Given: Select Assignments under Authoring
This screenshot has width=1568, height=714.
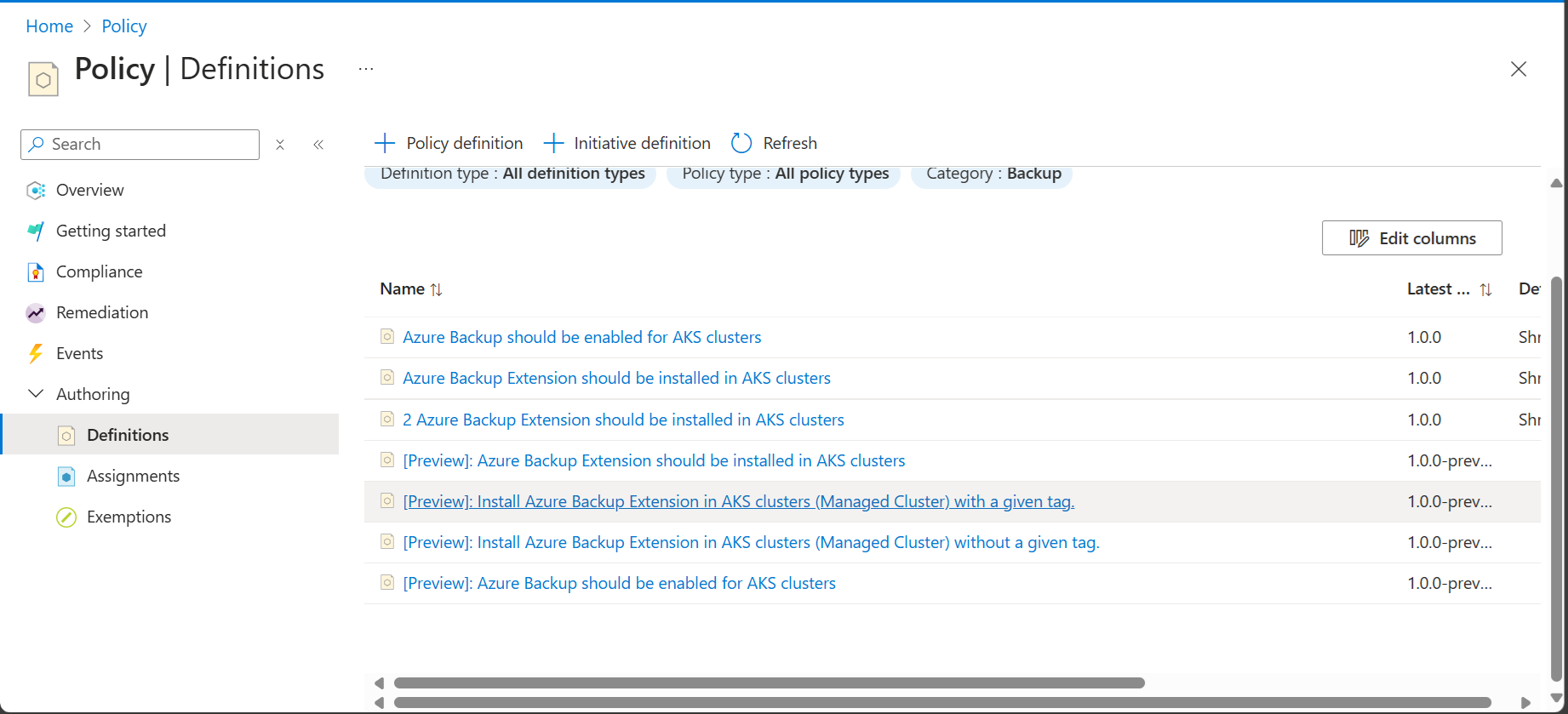Looking at the screenshot, I should (133, 476).
